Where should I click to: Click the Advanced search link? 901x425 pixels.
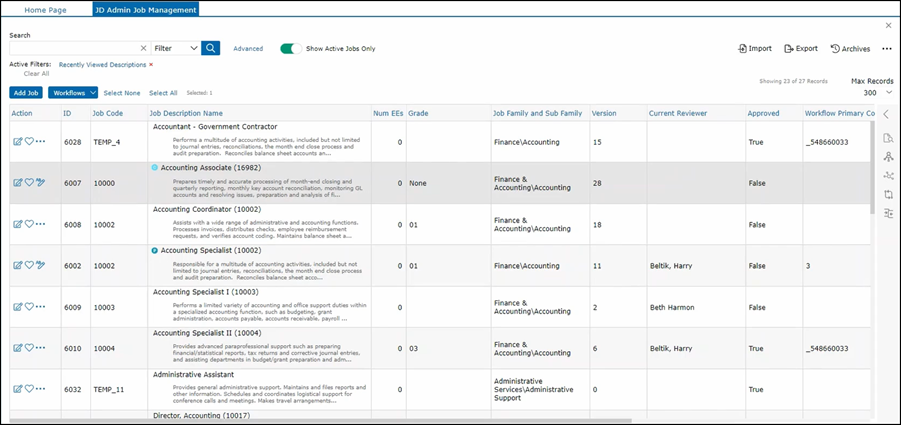248,48
